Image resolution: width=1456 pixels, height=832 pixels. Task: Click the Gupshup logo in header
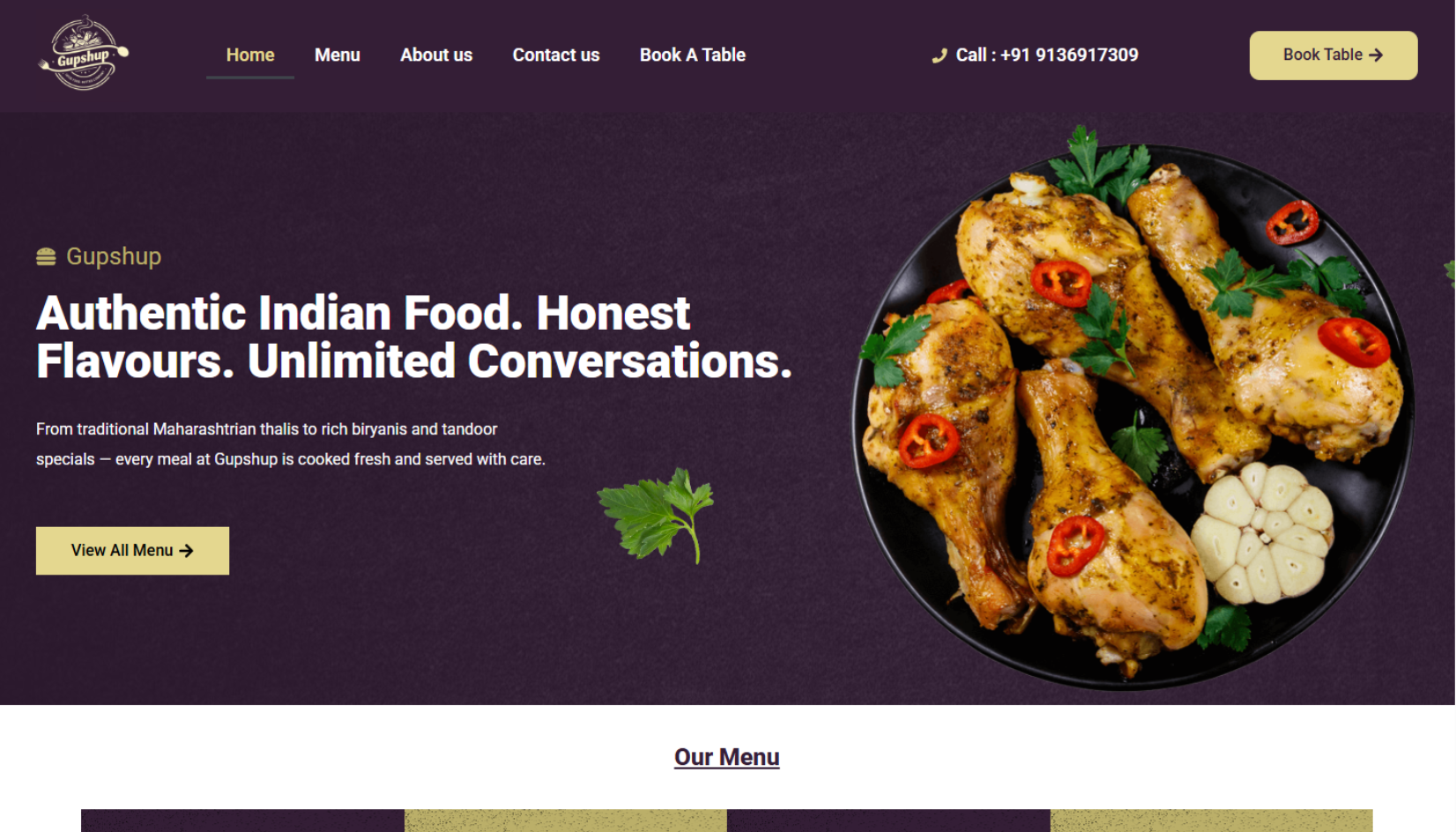(84, 53)
